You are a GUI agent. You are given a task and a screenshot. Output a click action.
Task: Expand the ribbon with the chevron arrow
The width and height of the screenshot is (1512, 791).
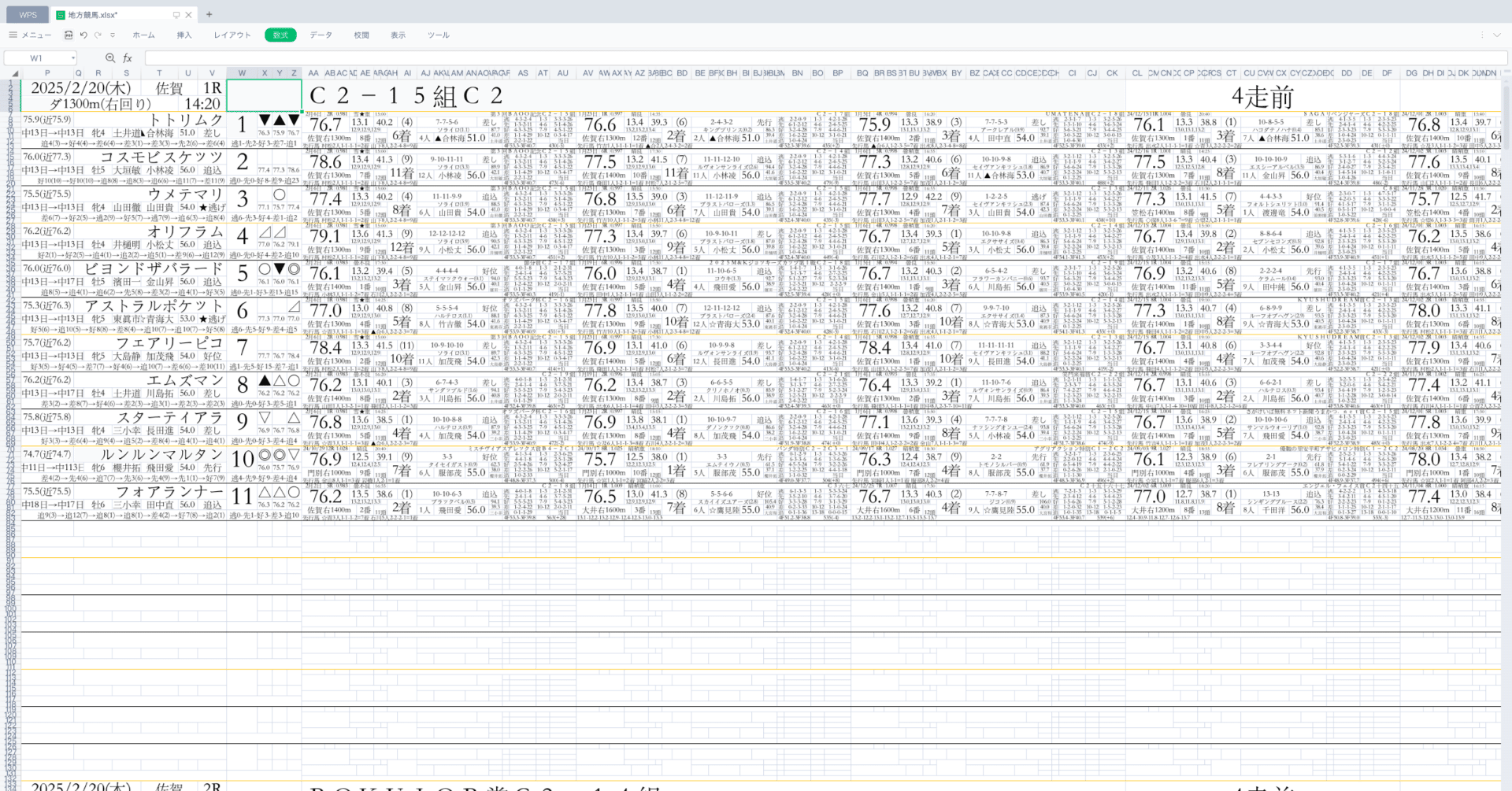1496,35
